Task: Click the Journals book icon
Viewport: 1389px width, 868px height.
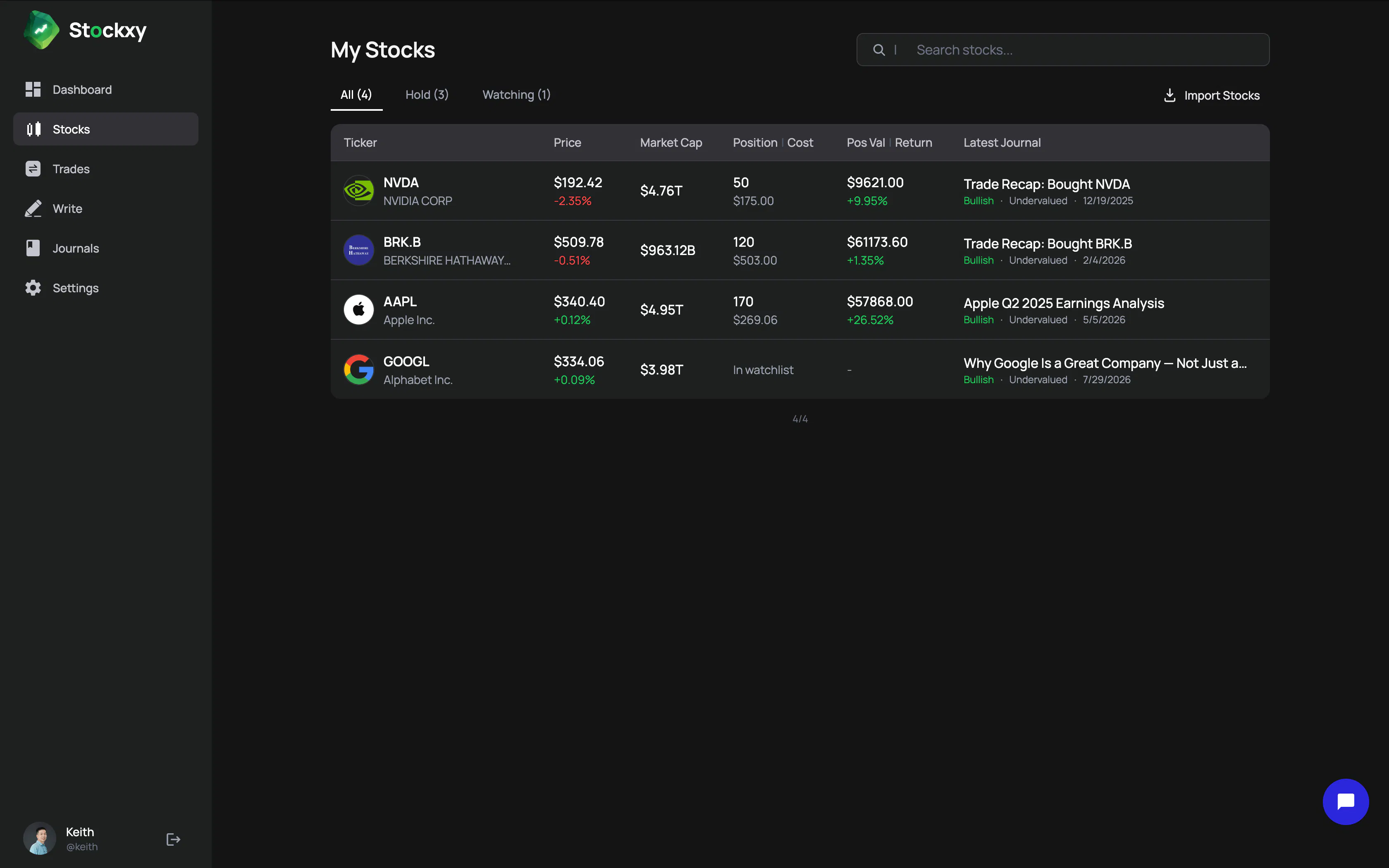Action: coord(33,248)
